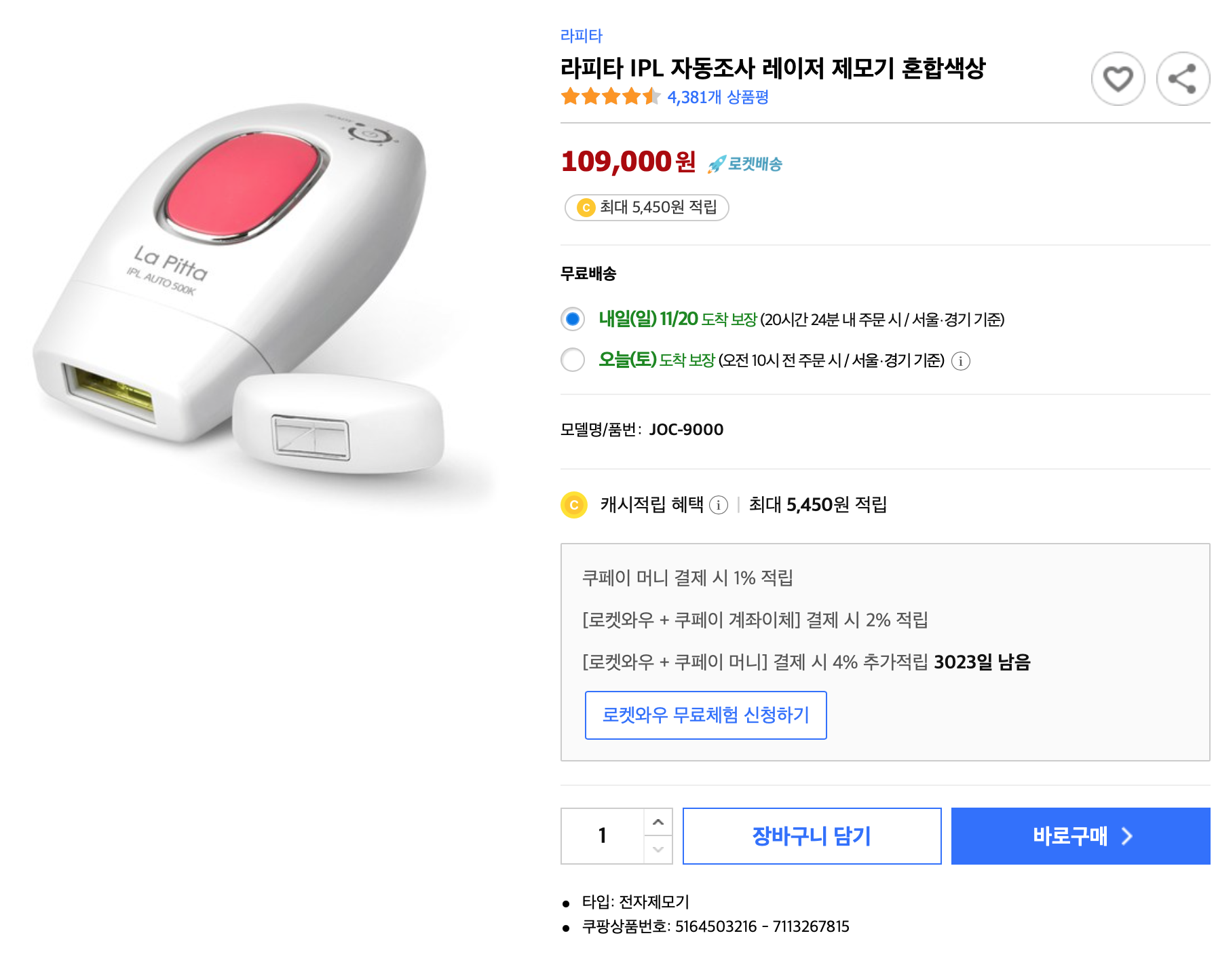Click the 바로구매 buy now button
1216x980 pixels.
point(1080,836)
